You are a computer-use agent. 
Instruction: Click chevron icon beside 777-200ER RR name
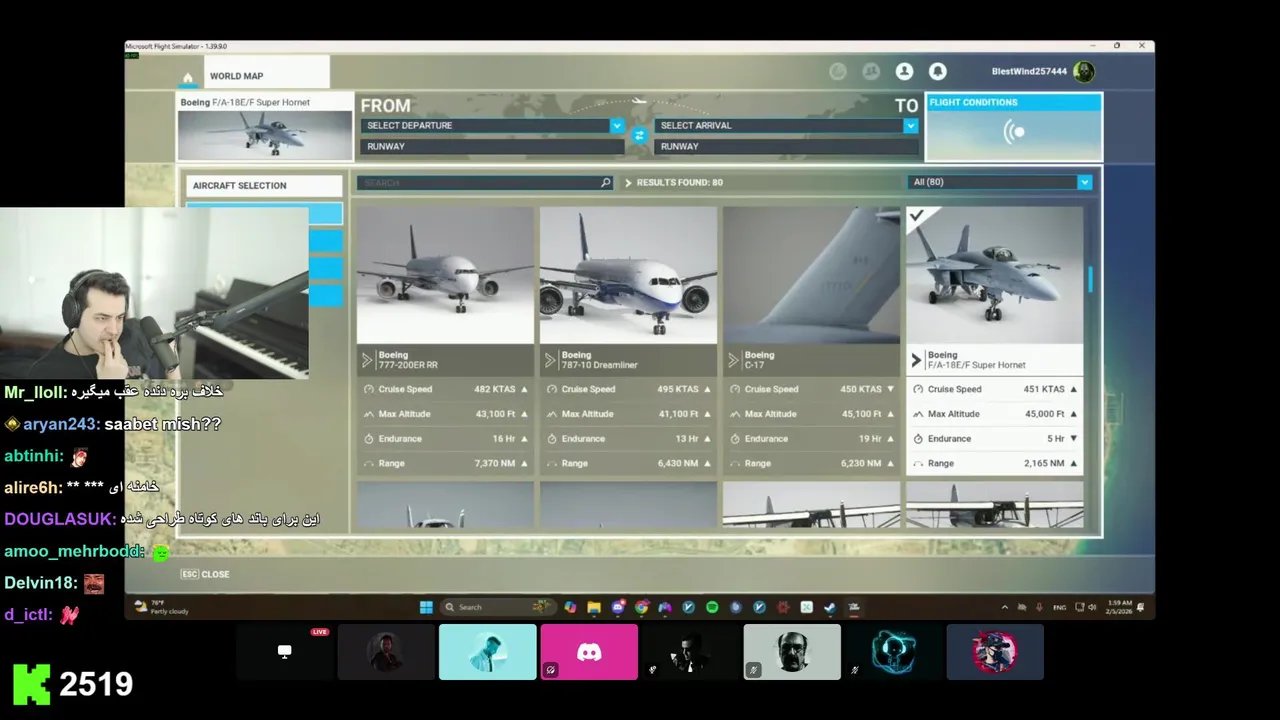(x=368, y=360)
